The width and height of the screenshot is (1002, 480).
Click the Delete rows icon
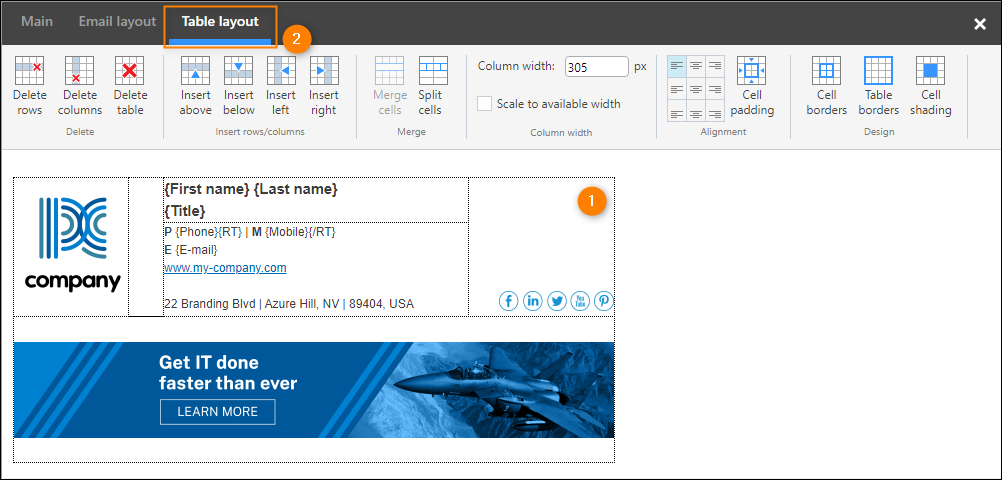pos(29,71)
